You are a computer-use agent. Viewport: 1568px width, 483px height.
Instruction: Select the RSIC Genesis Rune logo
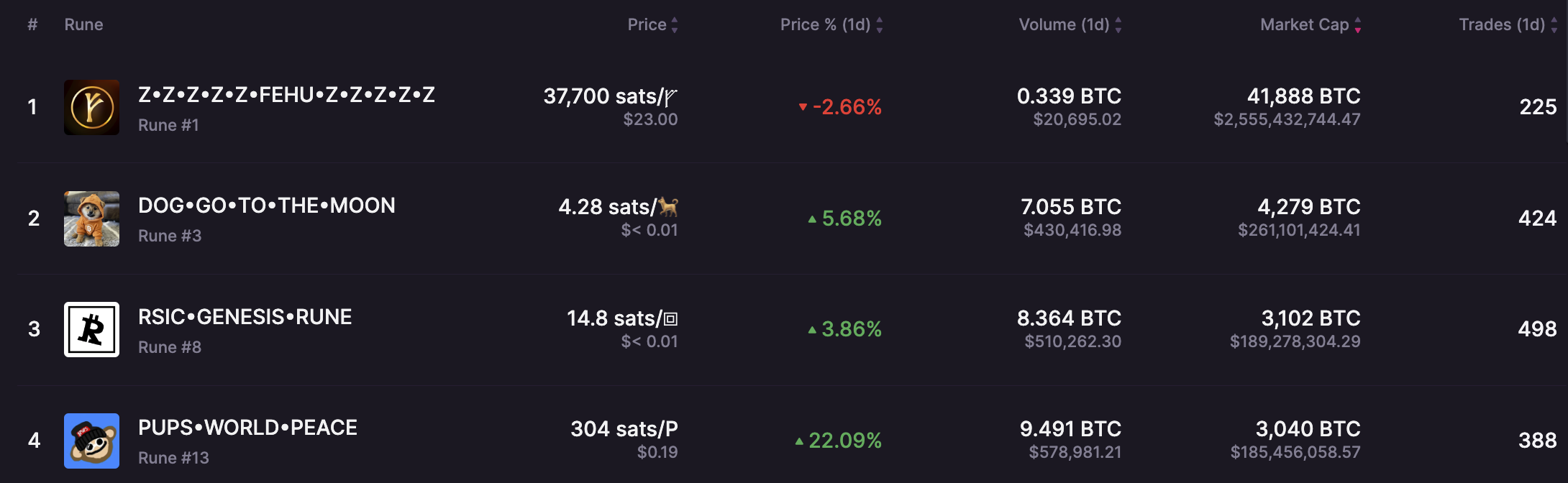coord(91,329)
